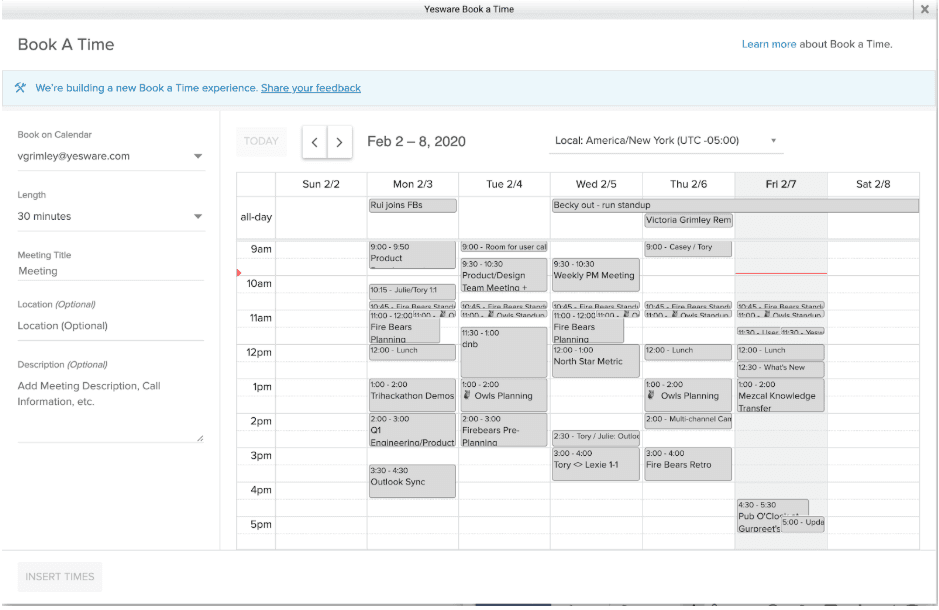
Task: Expand the meeting Length dropdown
Action: 110,216
